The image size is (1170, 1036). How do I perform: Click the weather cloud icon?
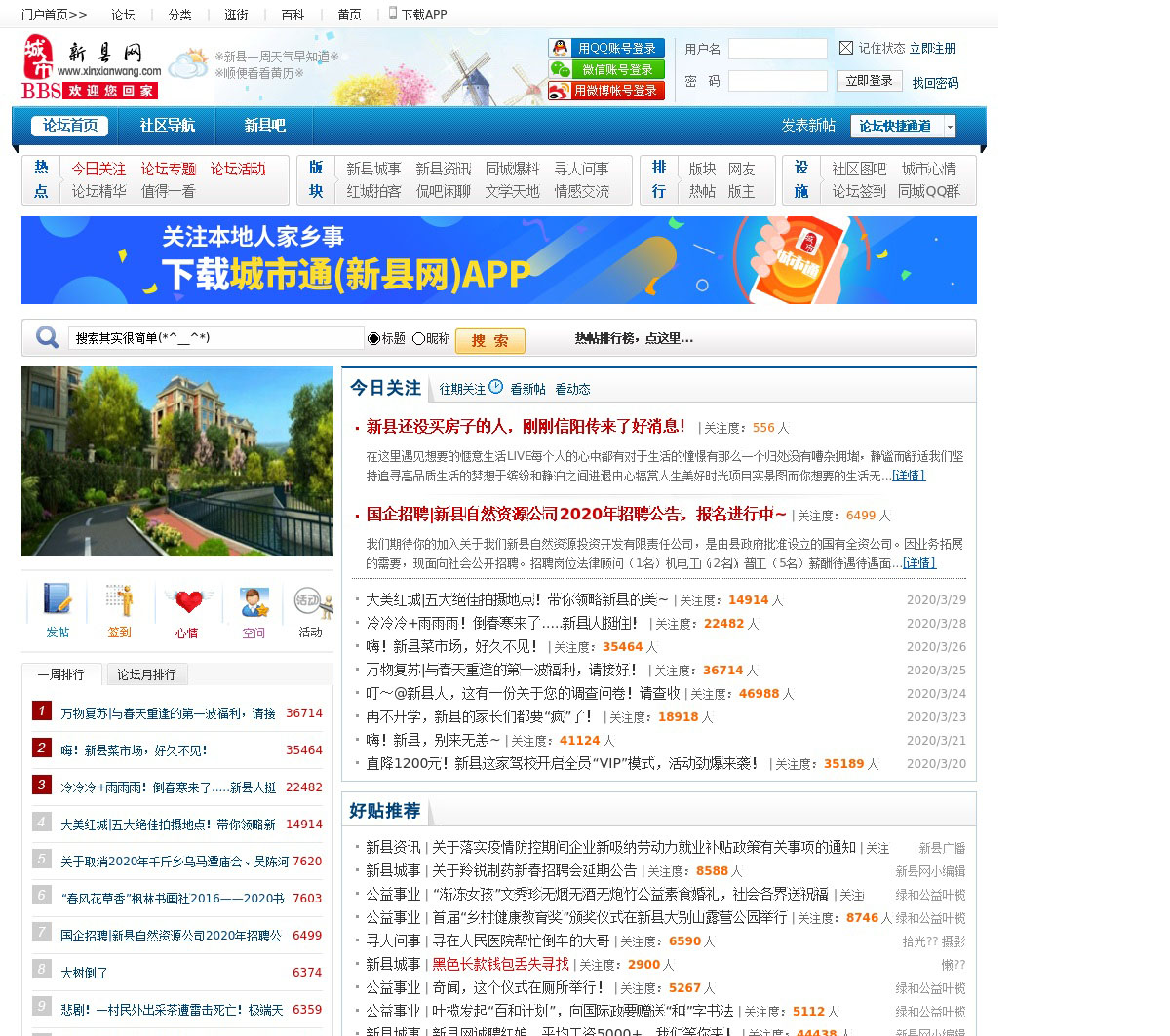[x=187, y=65]
